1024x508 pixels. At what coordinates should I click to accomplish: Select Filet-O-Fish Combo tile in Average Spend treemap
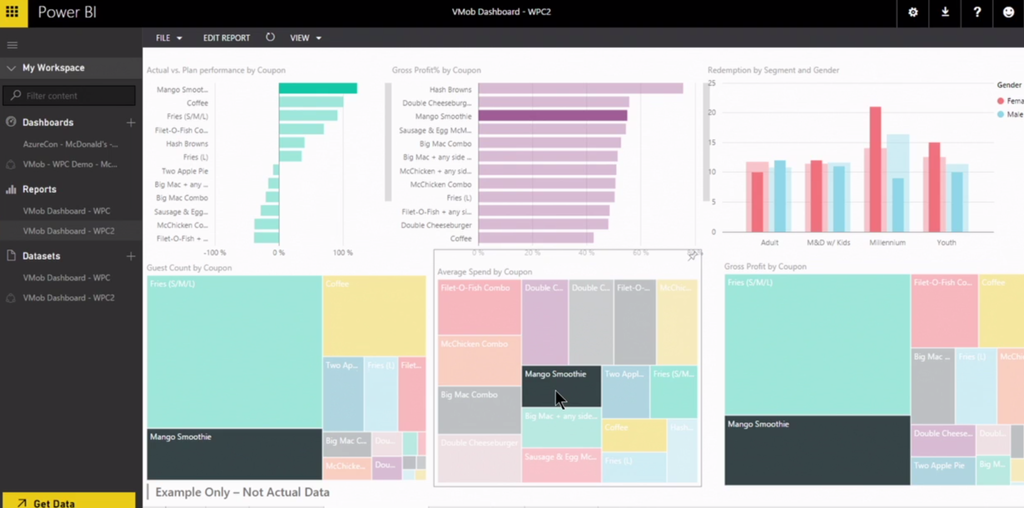pyautogui.click(x=479, y=307)
